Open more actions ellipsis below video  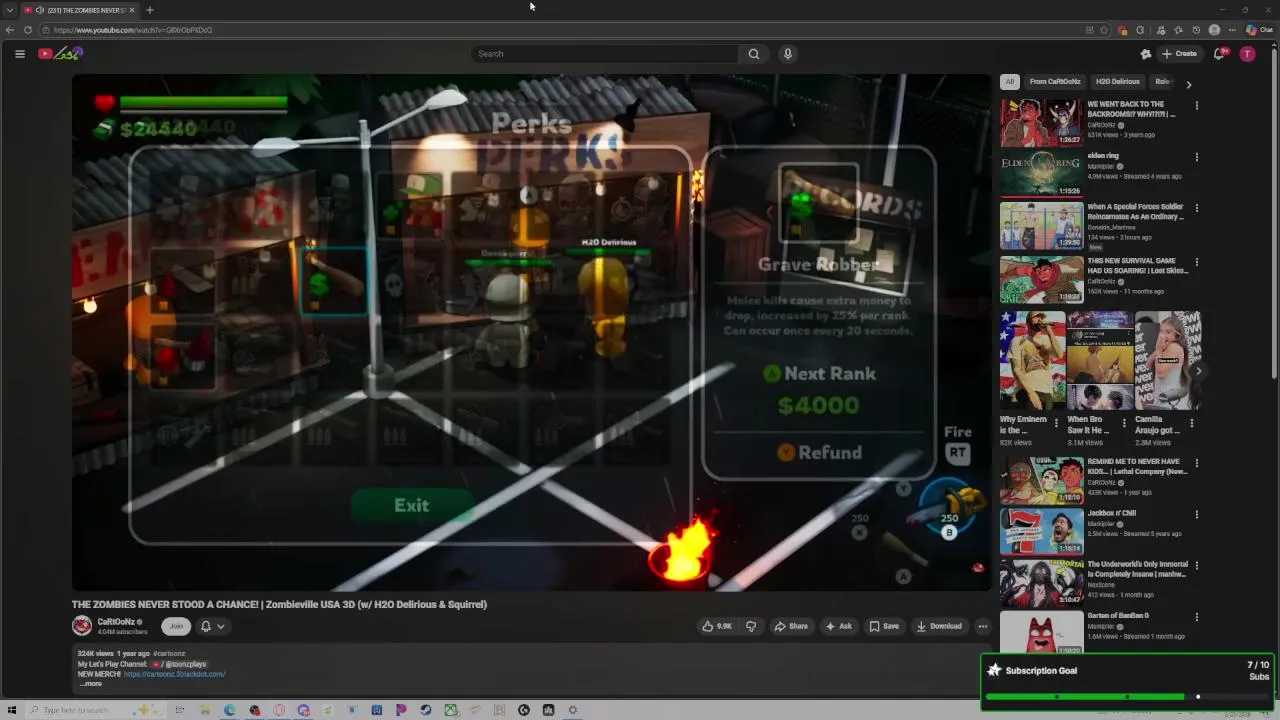tap(983, 626)
